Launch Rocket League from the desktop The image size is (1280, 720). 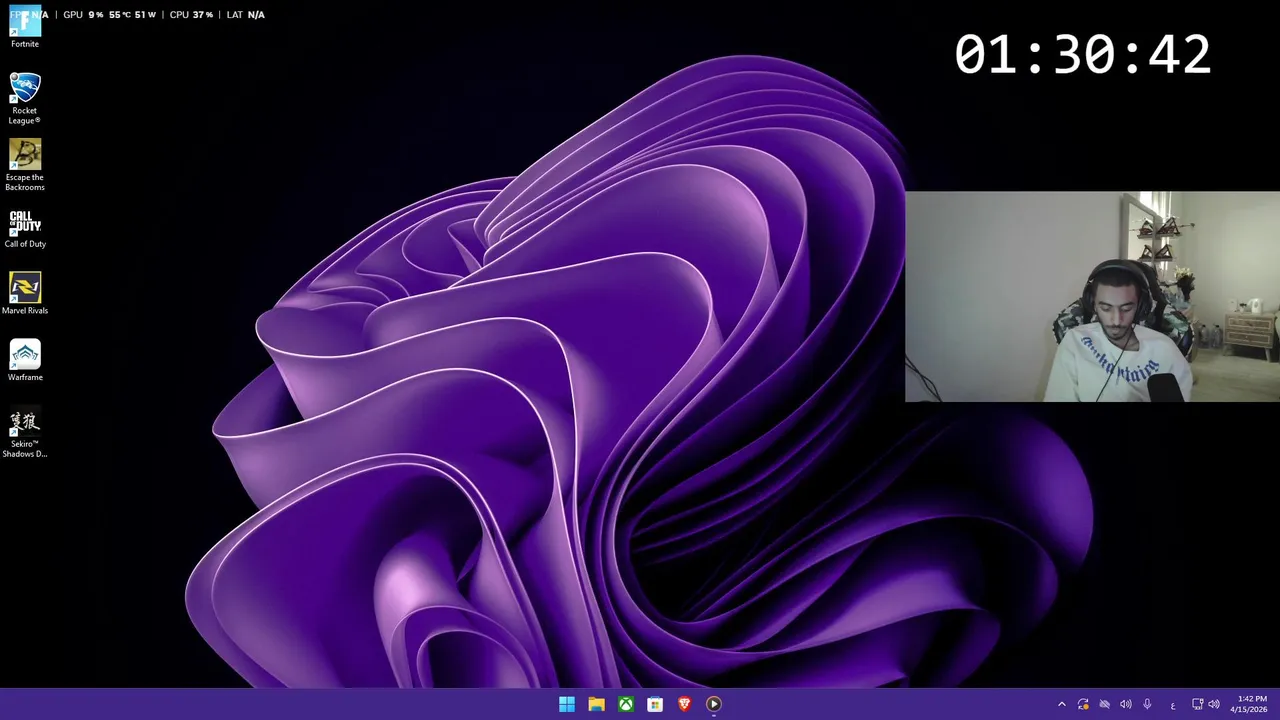coord(25,98)
